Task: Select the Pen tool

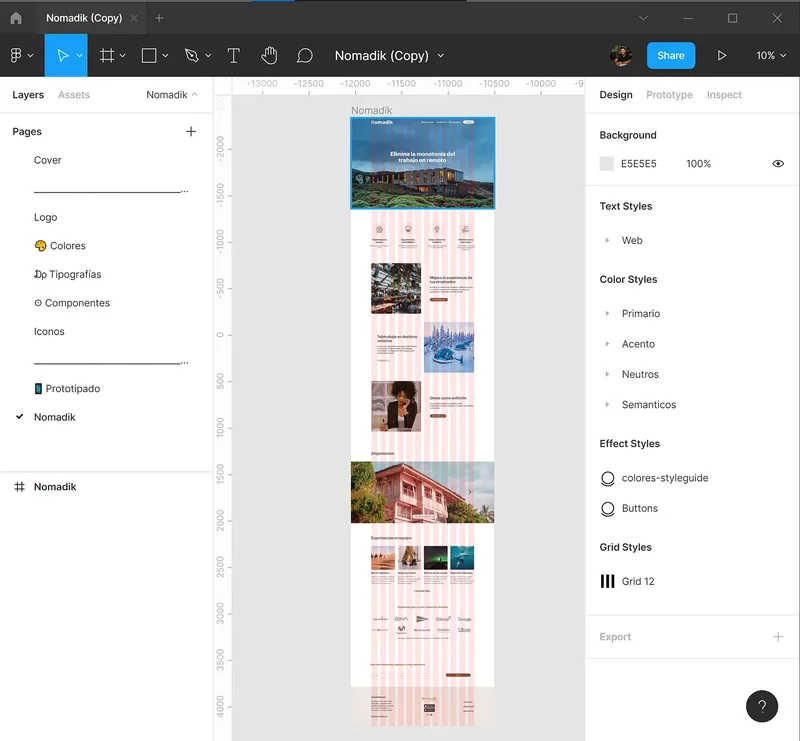Action: (x=191, y=55)
